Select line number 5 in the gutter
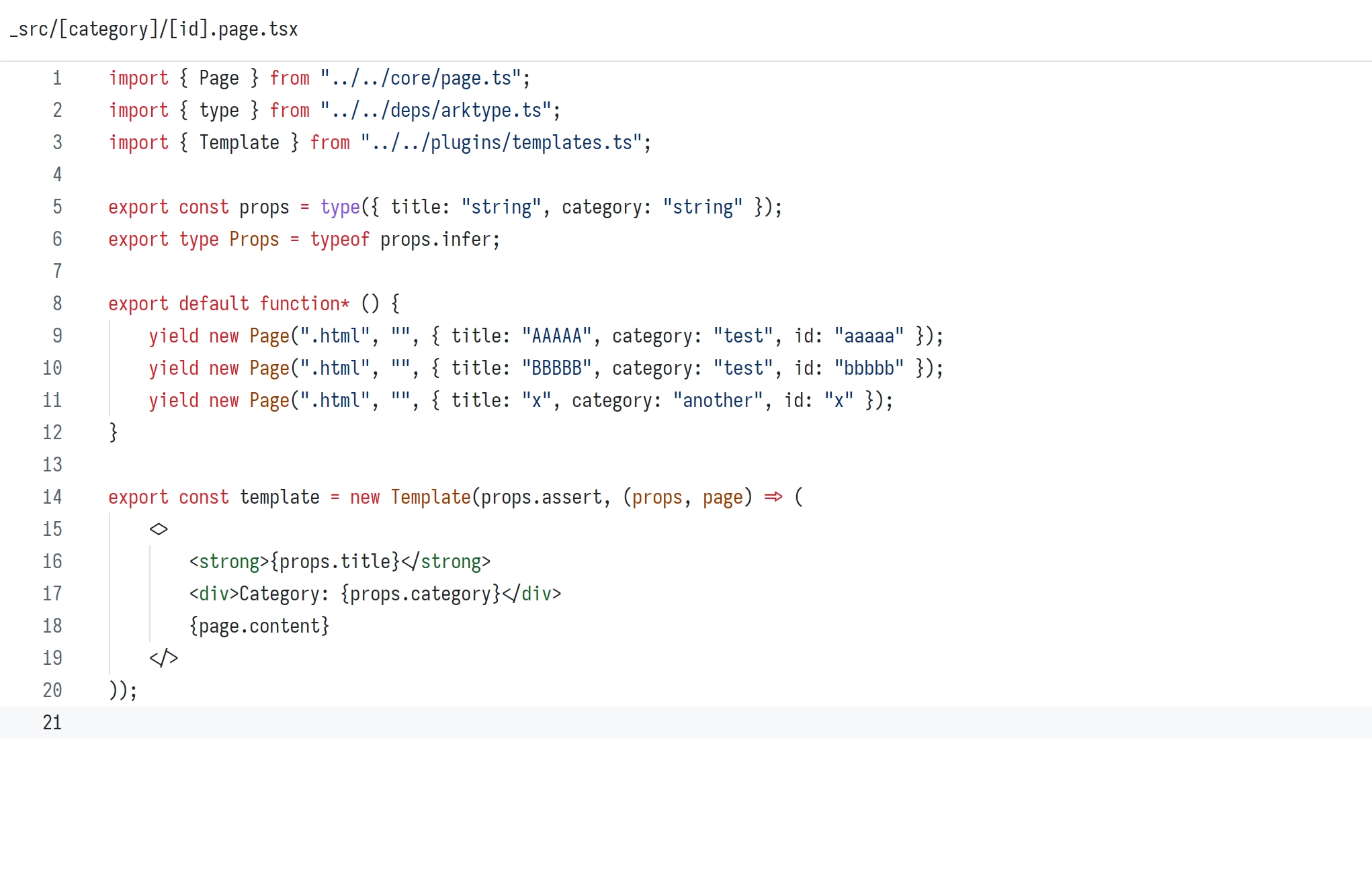The image size is (1372, 869). [57, 208]
